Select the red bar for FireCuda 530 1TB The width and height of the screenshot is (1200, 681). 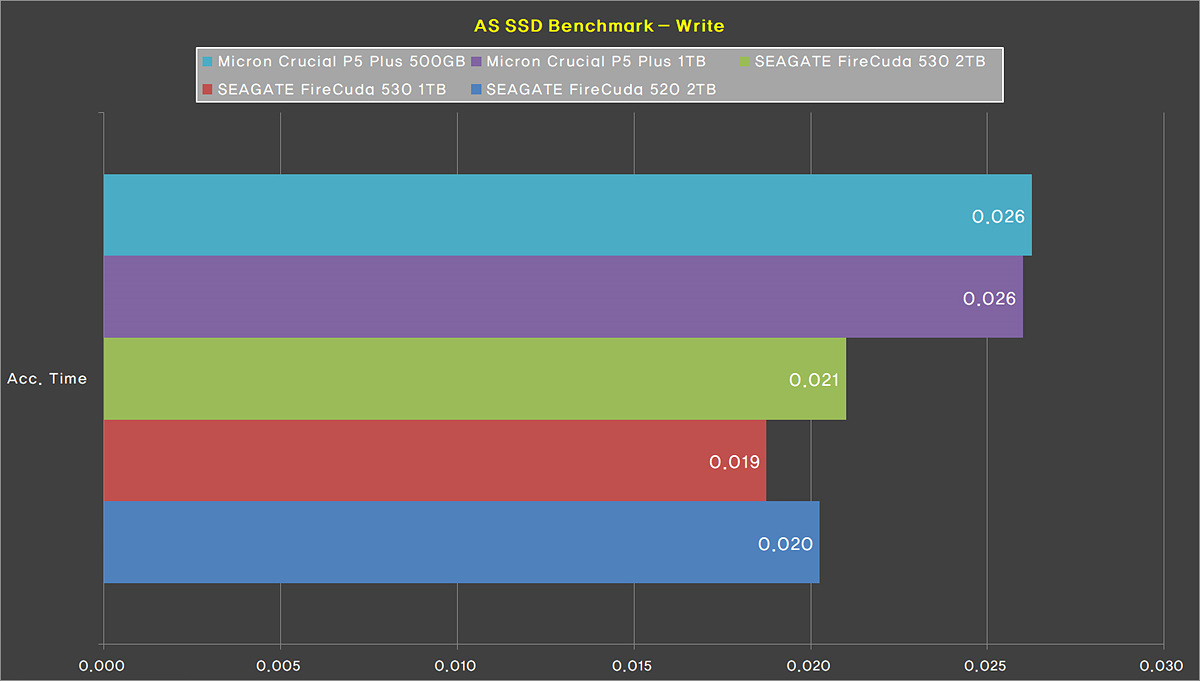point(435,461)
